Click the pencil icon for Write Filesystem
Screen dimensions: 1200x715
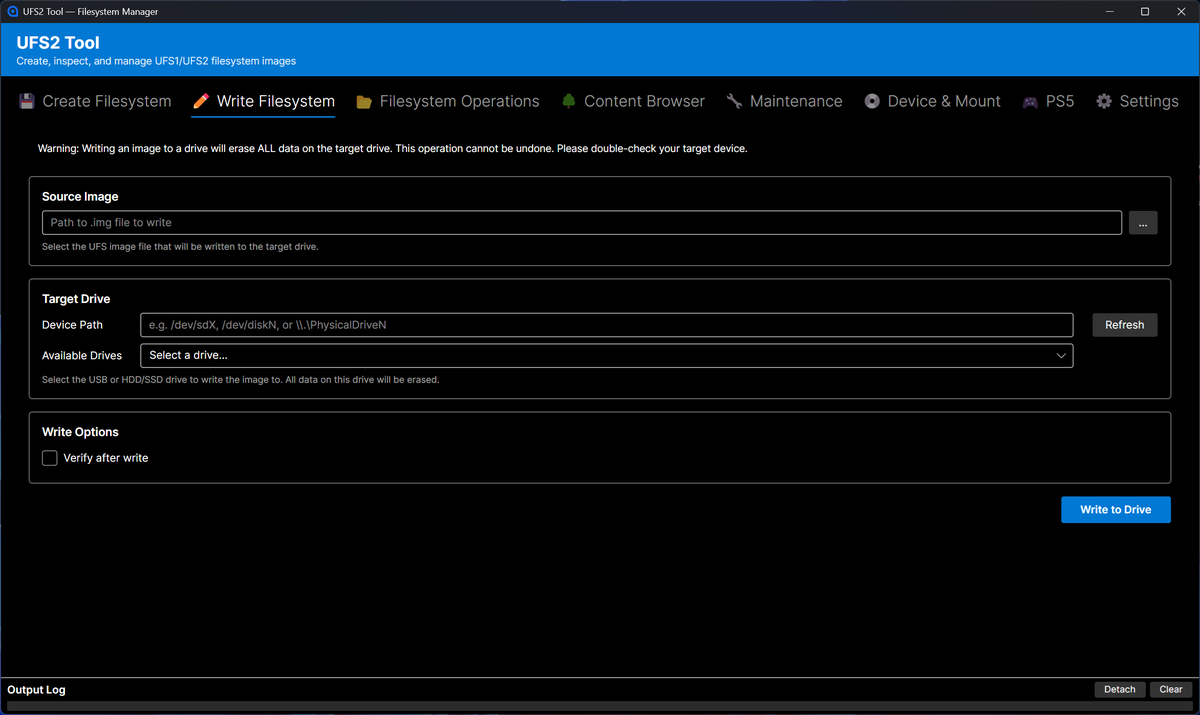pos(201,101)
